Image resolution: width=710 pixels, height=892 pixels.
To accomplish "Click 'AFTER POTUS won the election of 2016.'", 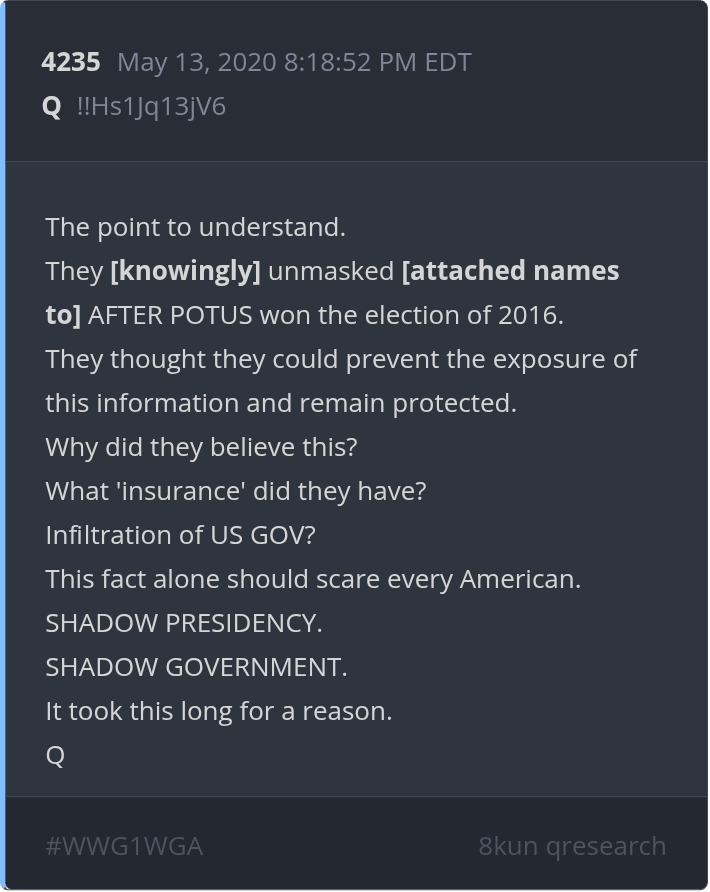I will point(326,315).
